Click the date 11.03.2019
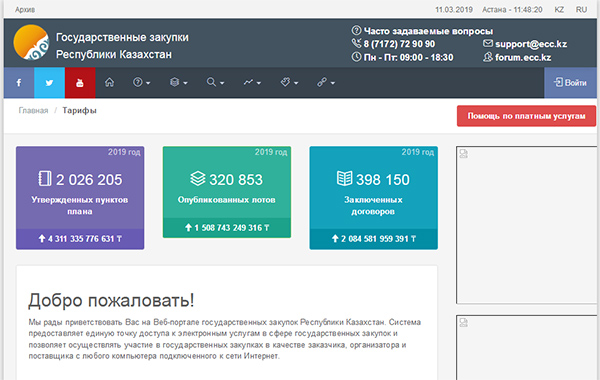 [454, 10]
